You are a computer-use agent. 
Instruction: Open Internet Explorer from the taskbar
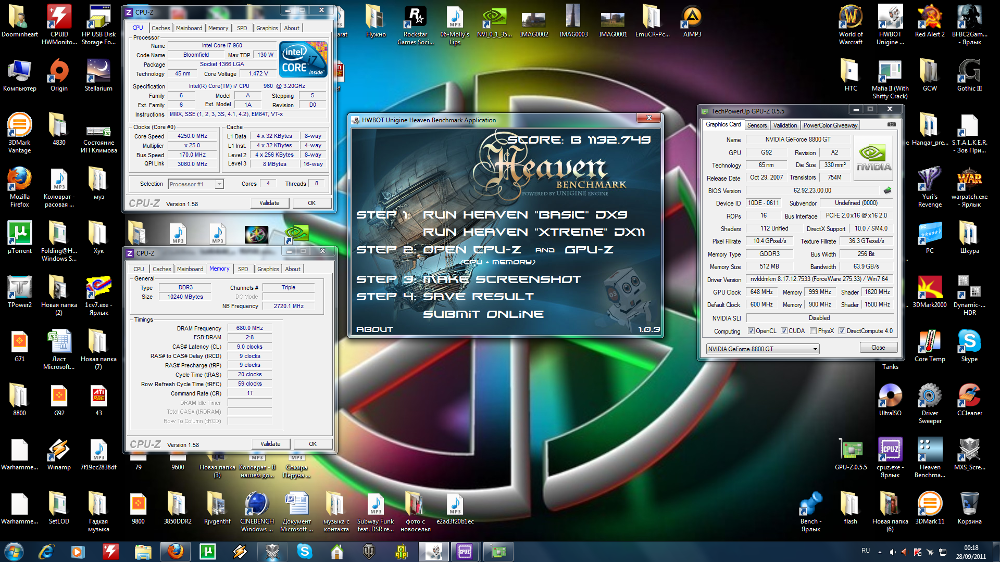click(46, 551)
